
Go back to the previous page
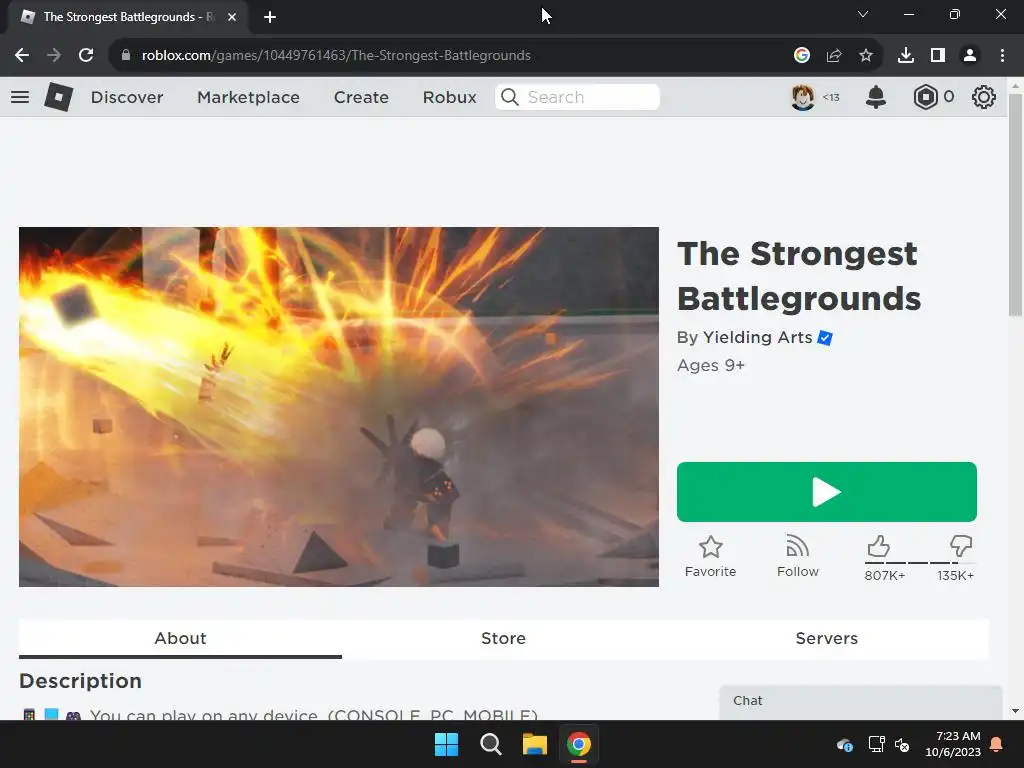(x=22, y=56)
